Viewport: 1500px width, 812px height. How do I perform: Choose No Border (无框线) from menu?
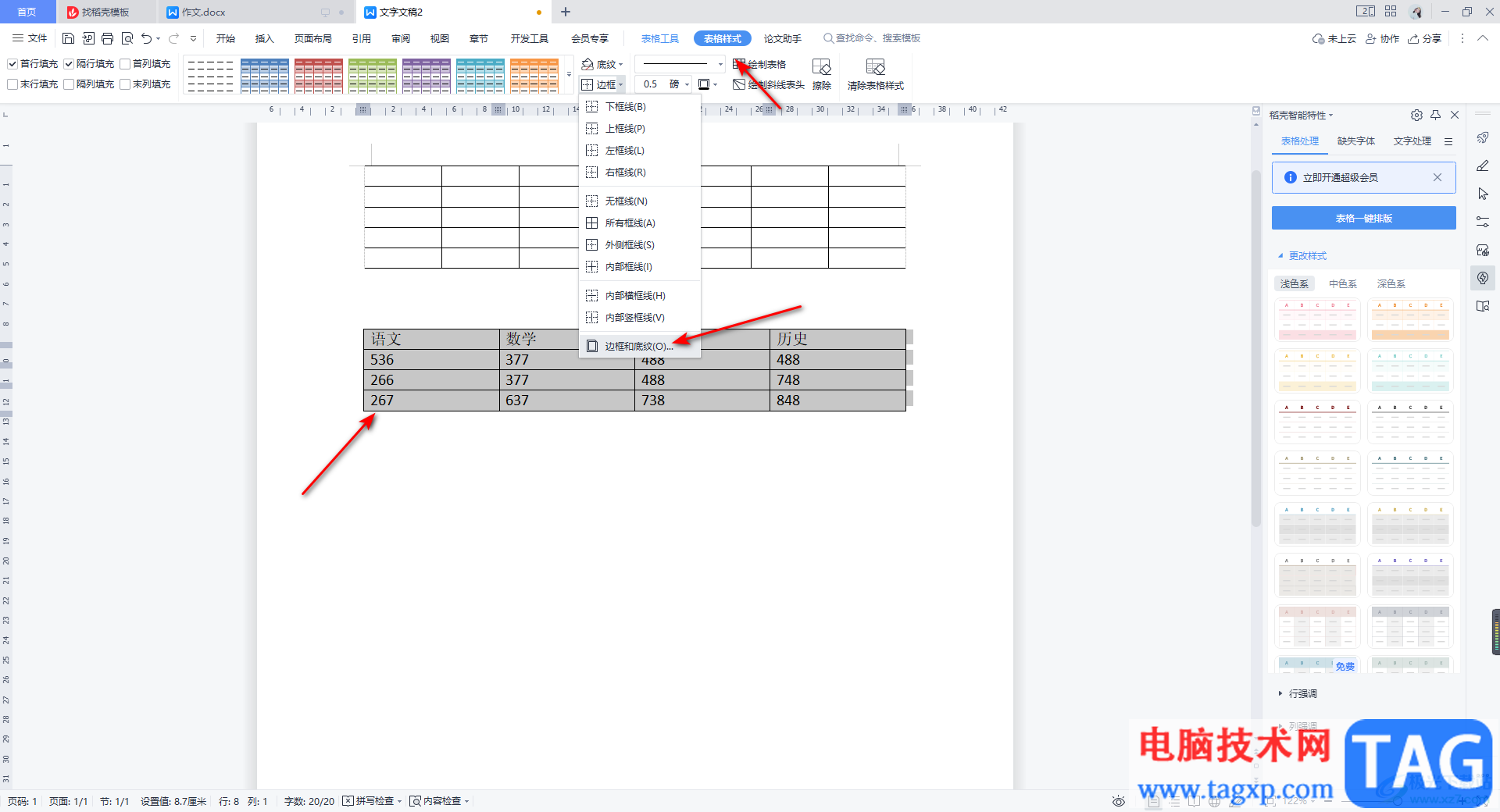click(639, 201)
